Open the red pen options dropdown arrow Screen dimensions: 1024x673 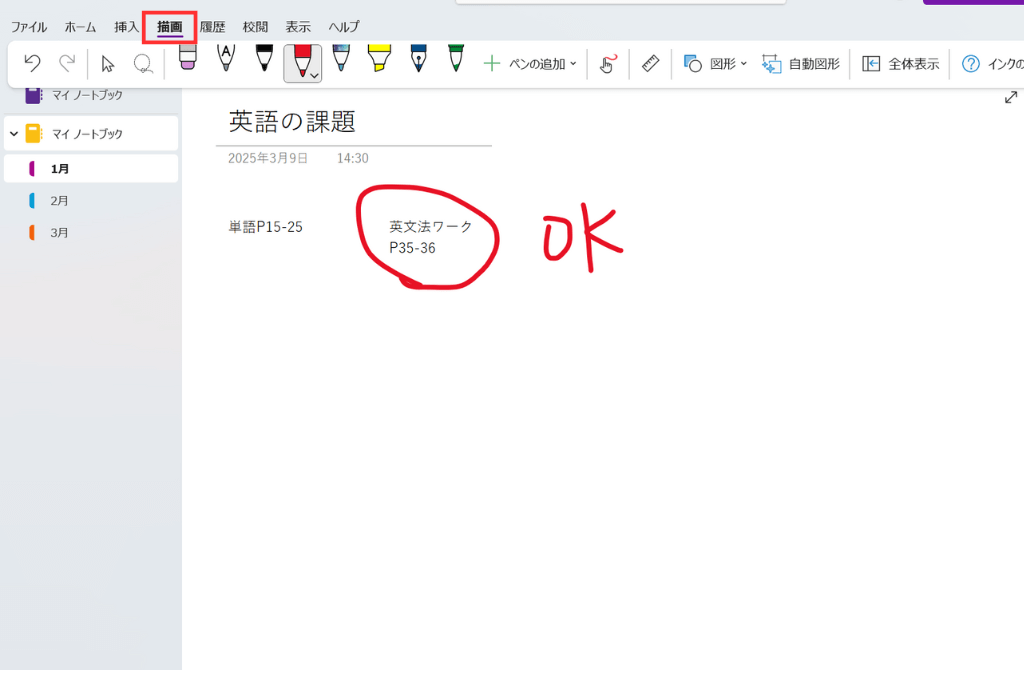[x=314, y=75]
